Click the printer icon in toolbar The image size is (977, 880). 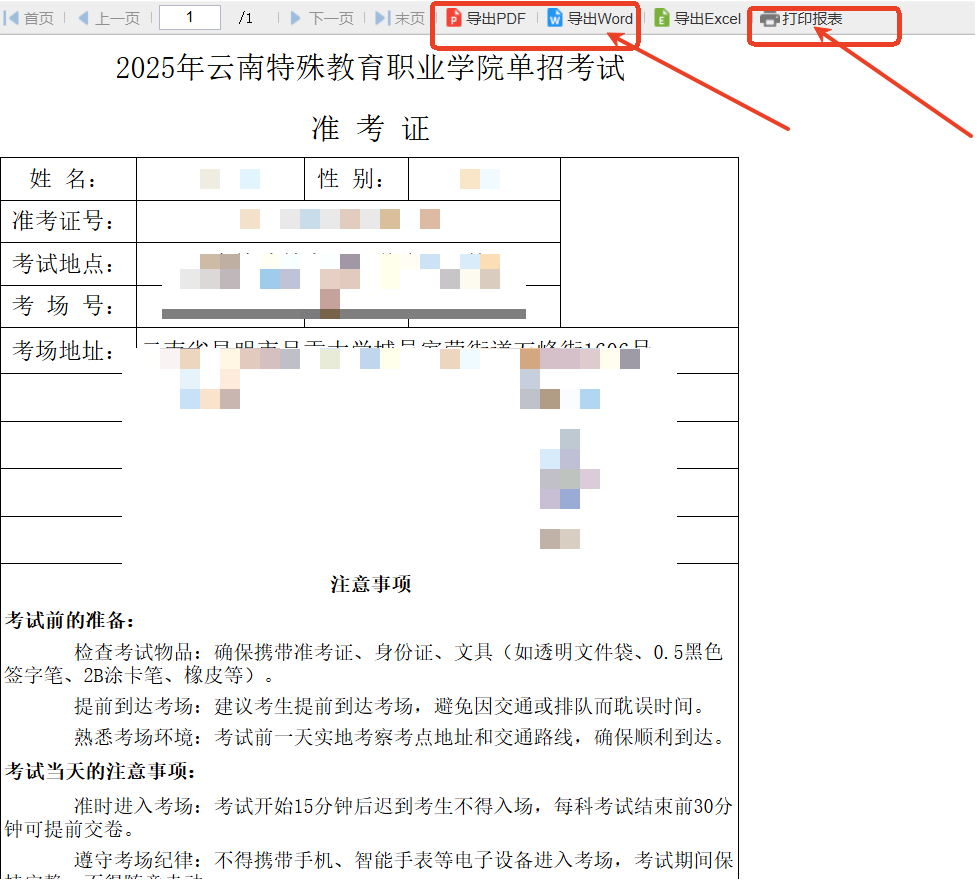(769, 18)
